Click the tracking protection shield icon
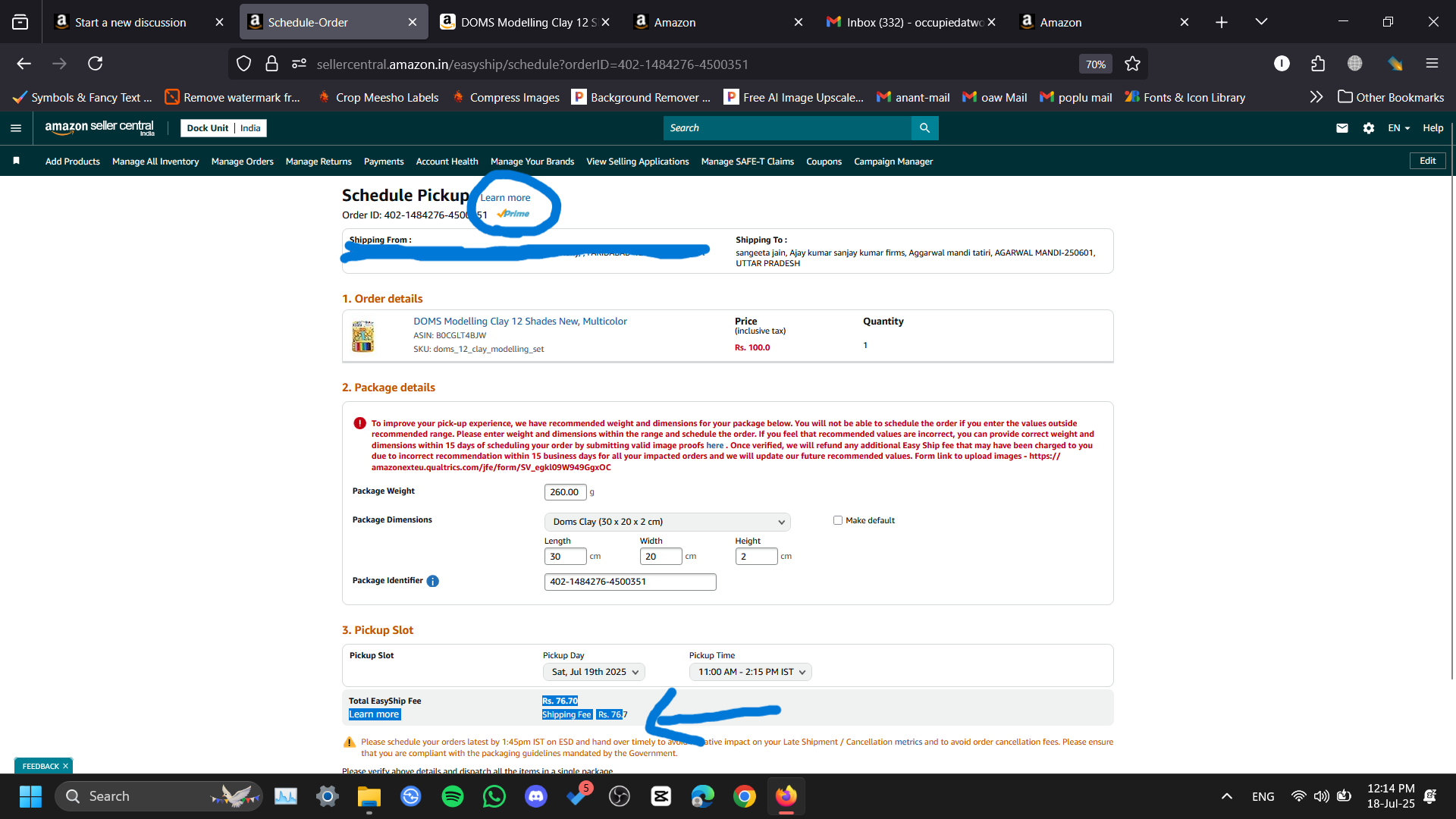The width and height of the screenshot is (1456, 819). 243,64
